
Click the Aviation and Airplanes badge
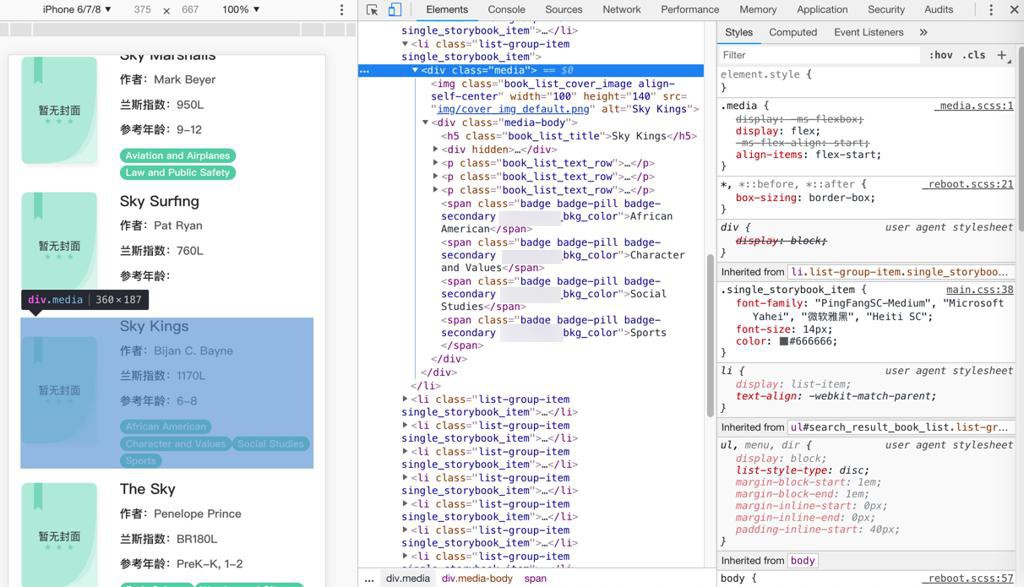tap(178, 155)
